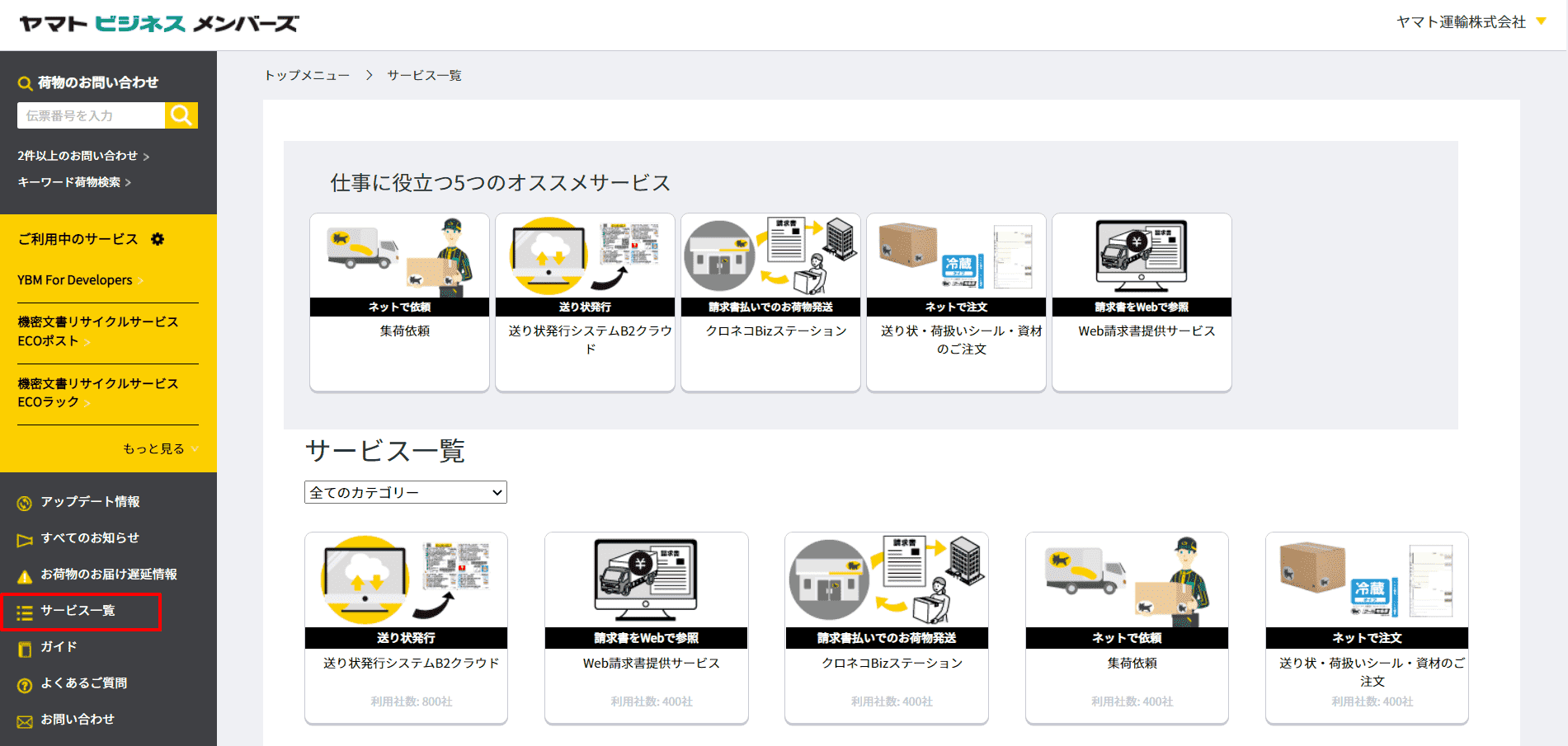This screenshot has height=746, width=1568.
Task: Click the question mark icon for よくあるご質問
Action: [23, 683]
